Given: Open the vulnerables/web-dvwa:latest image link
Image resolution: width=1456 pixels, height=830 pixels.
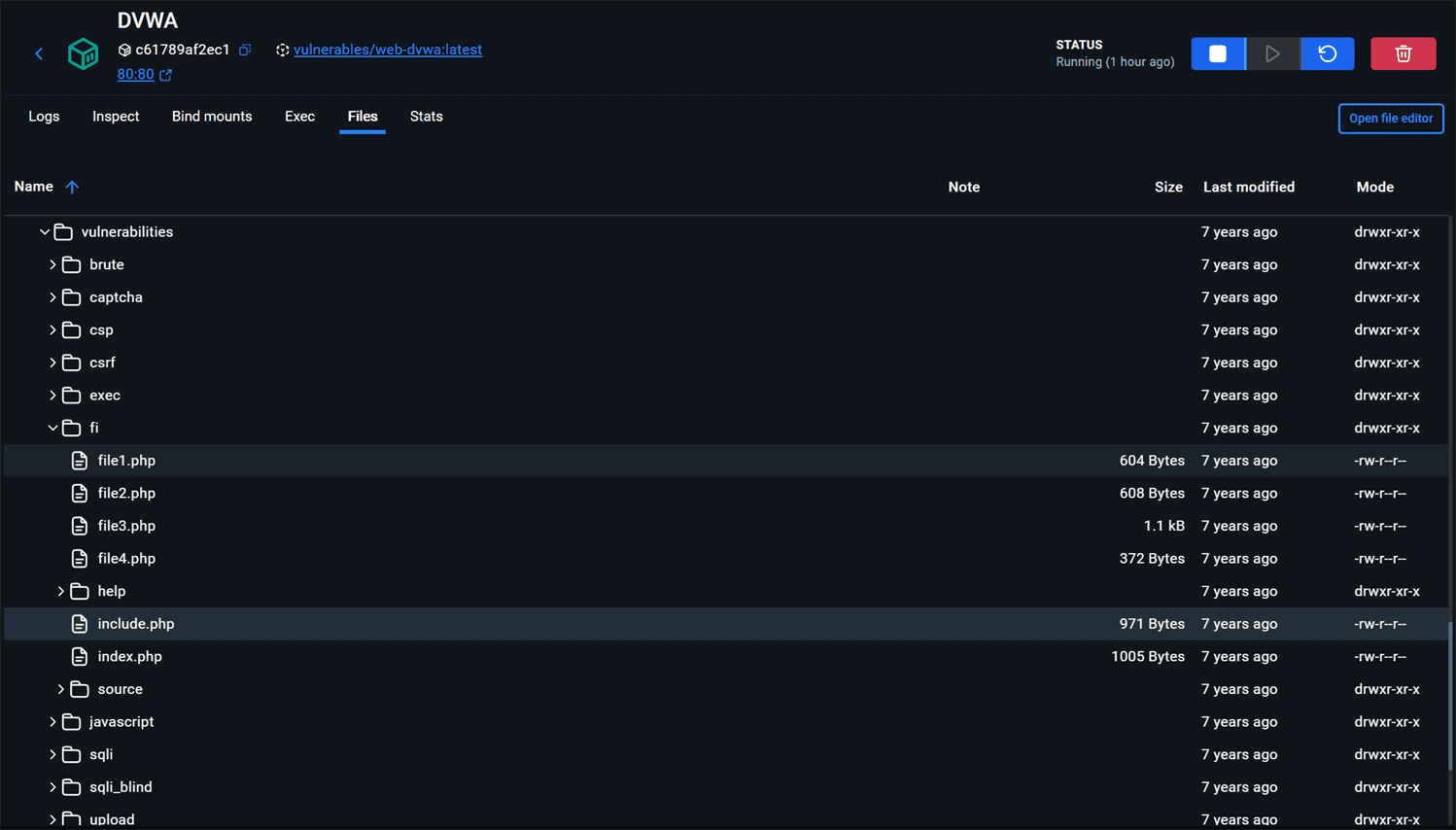Looking at the screenshot, I should pos(388,50).
